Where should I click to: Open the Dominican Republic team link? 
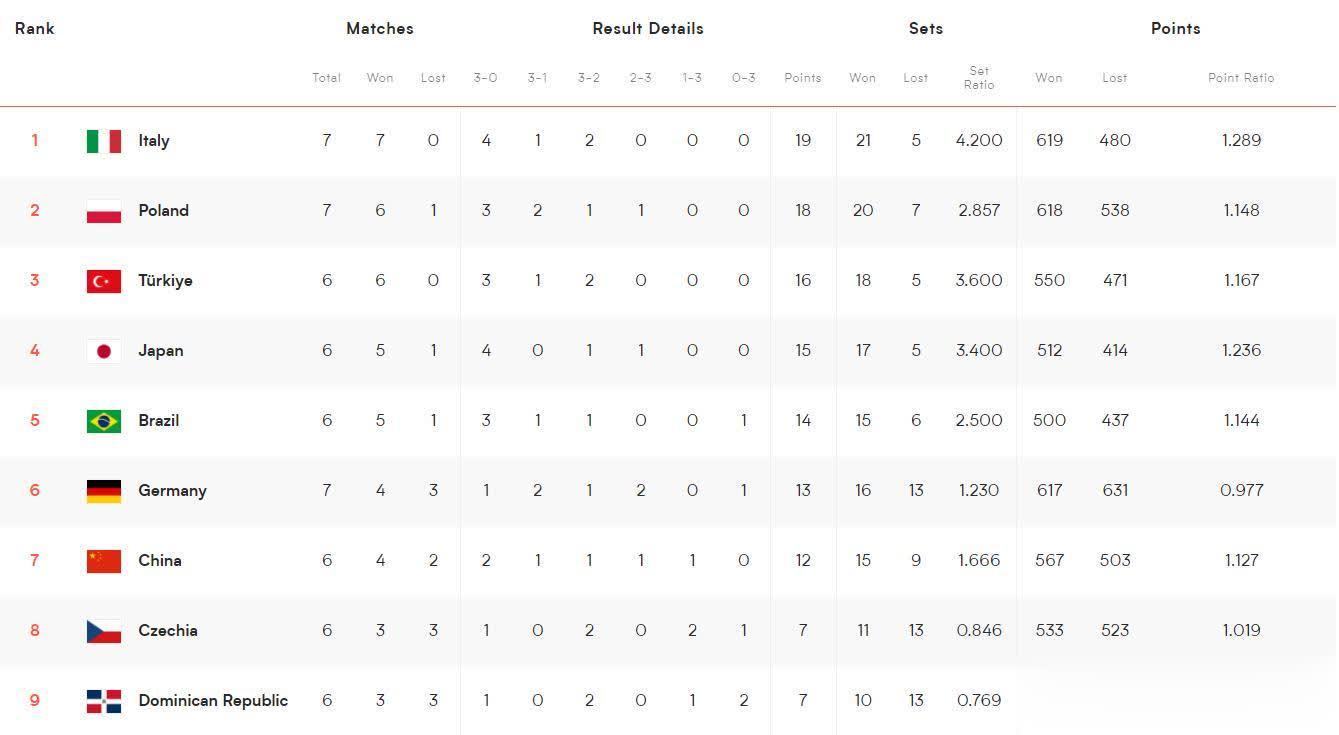click(x=213, y=701)
